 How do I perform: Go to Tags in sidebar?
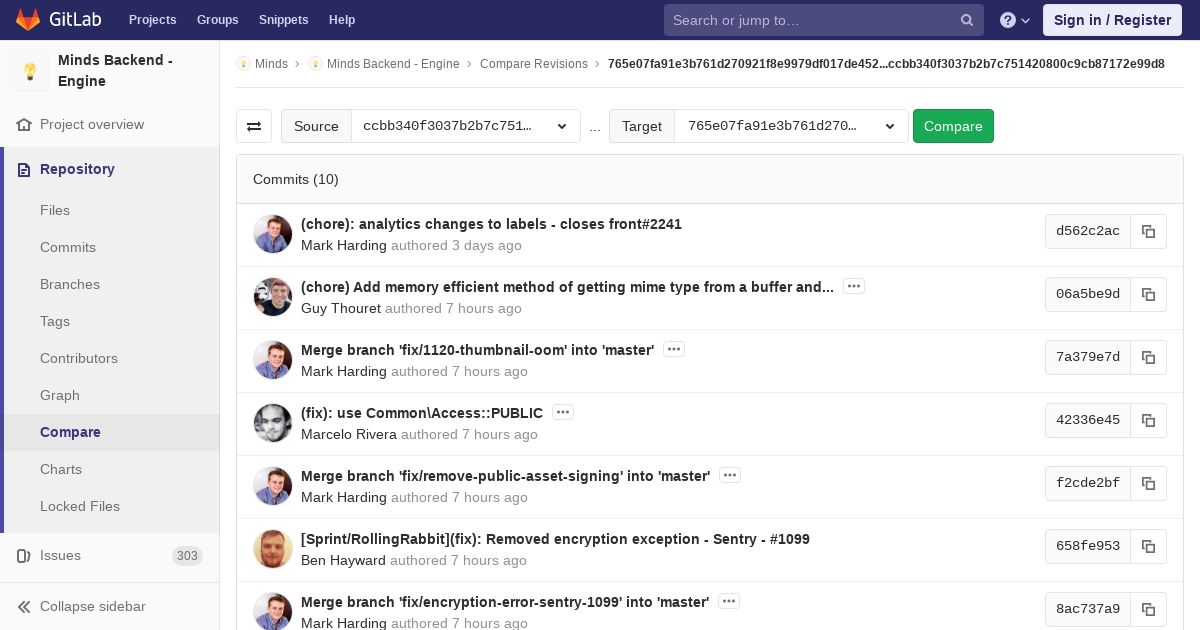click(55, 321)
